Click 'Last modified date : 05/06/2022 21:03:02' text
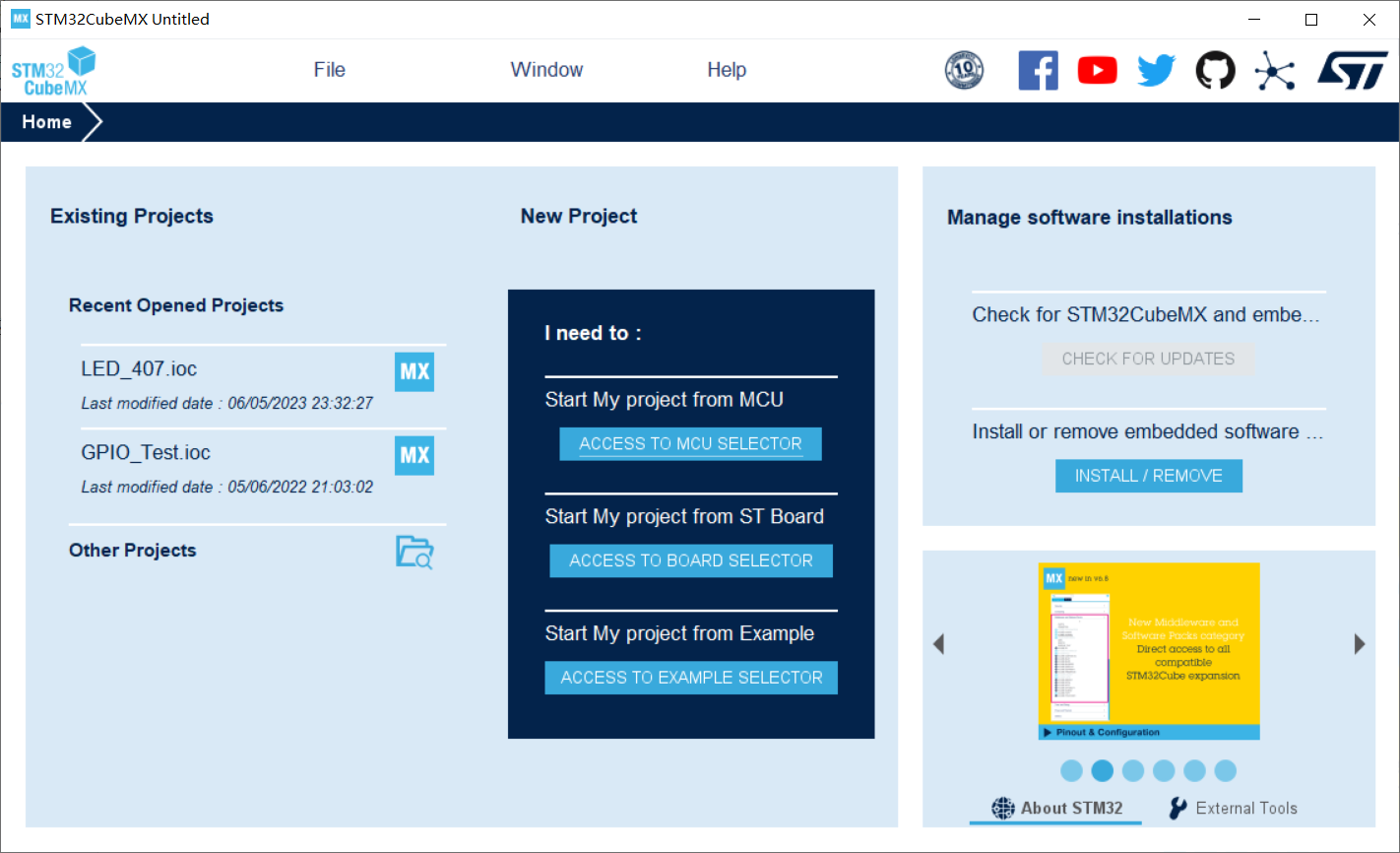 point(227,487)
